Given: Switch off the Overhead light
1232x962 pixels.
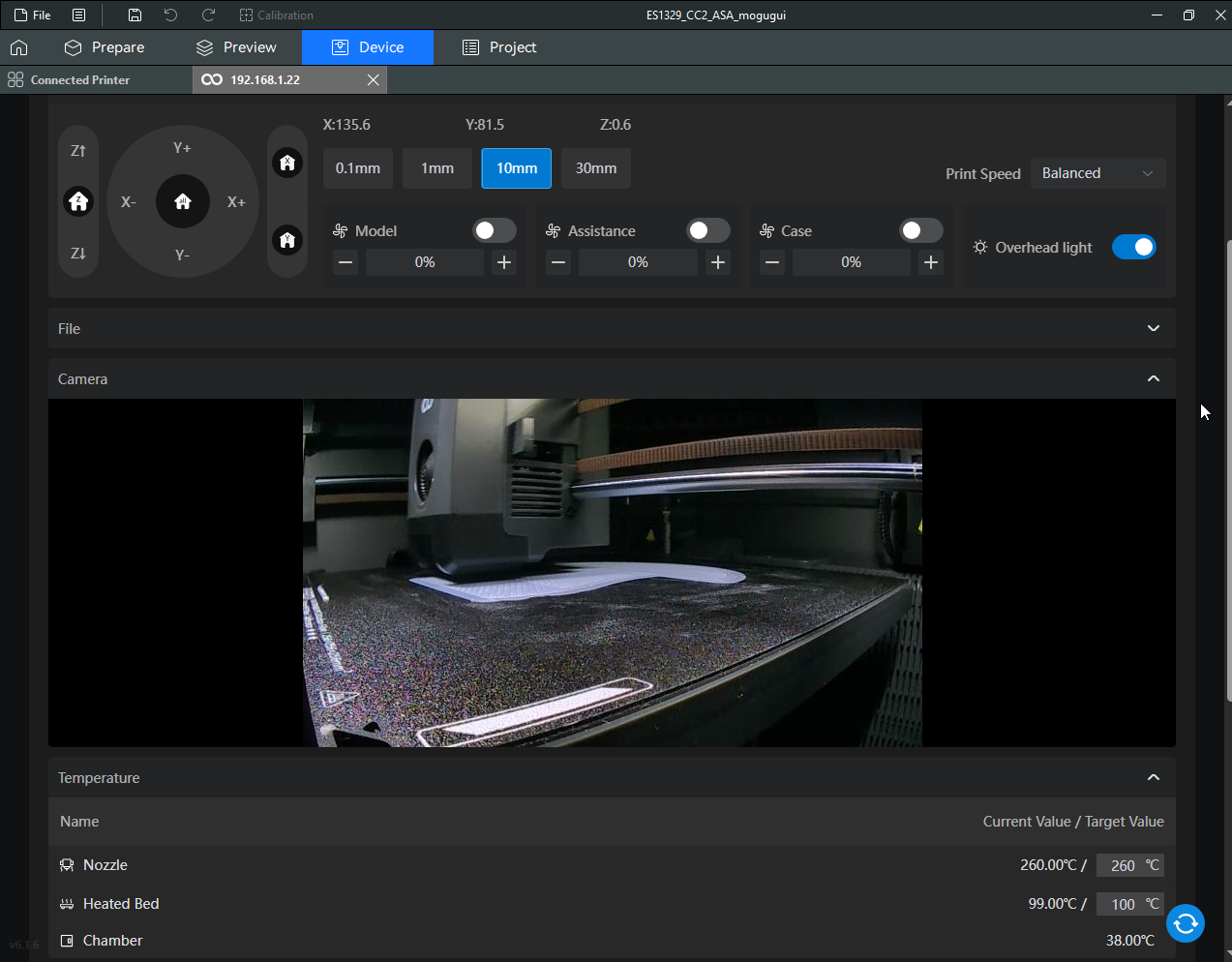Looking at the screenshot, I should 1133,247.
